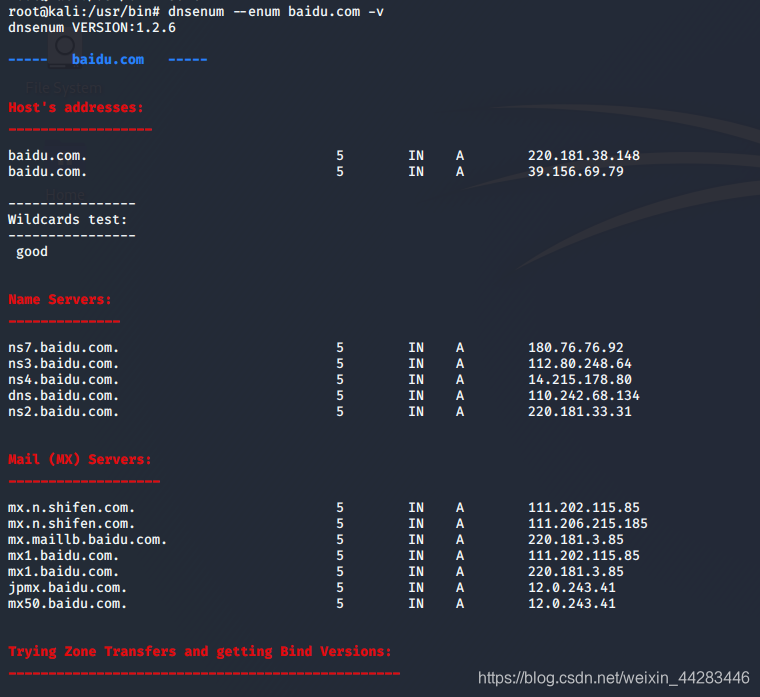Open the faint File System desktop icon
This screenshot has height=697, width=760.
(64, 63)
